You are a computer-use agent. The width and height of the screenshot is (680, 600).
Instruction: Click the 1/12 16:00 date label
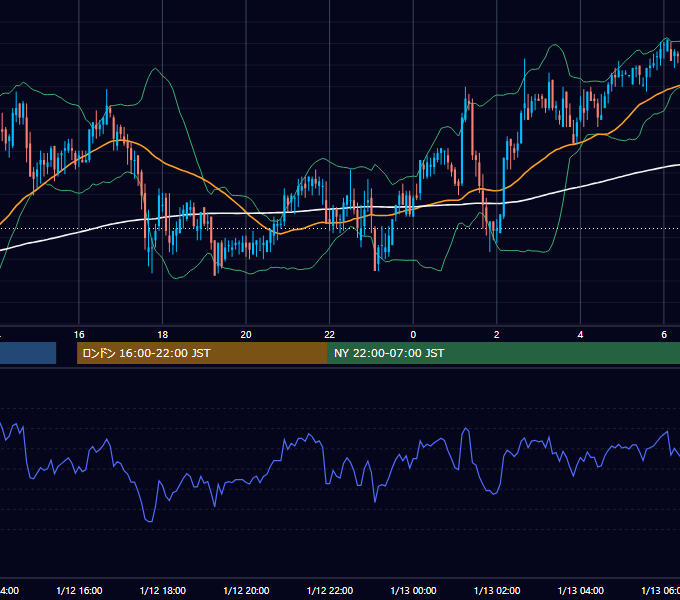coord(79,591)
